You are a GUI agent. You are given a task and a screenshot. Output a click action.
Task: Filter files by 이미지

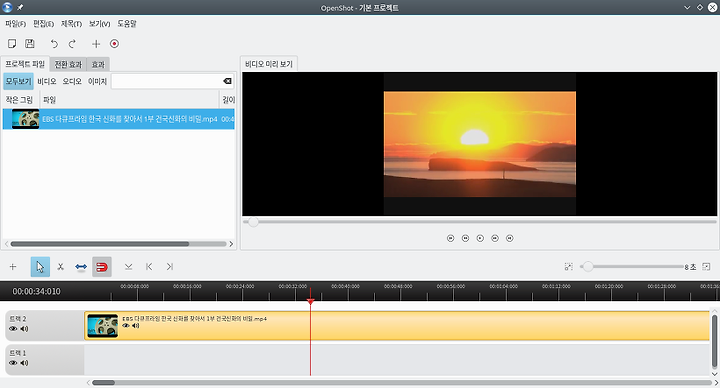click(97, 81)
